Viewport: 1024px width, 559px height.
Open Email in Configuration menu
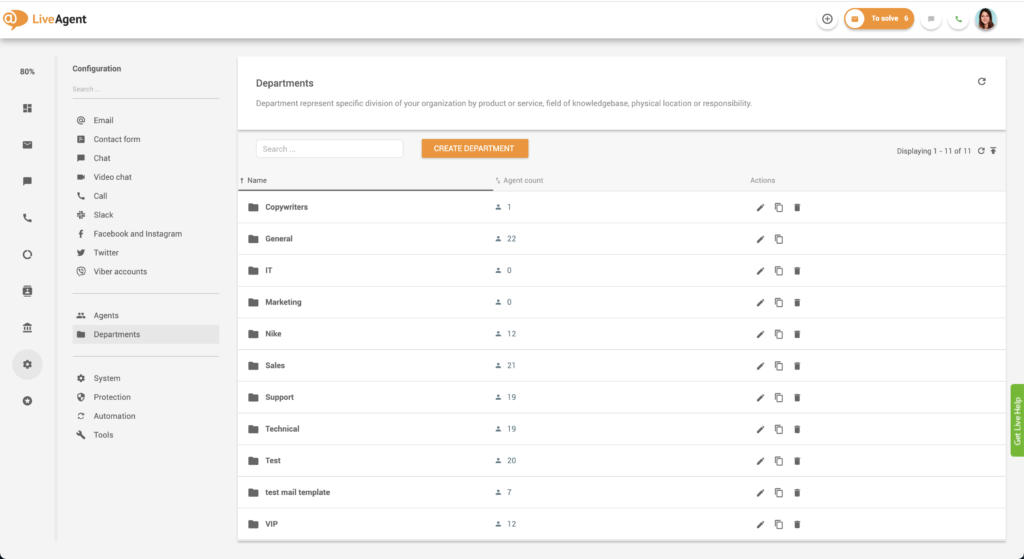coord(103,120)
